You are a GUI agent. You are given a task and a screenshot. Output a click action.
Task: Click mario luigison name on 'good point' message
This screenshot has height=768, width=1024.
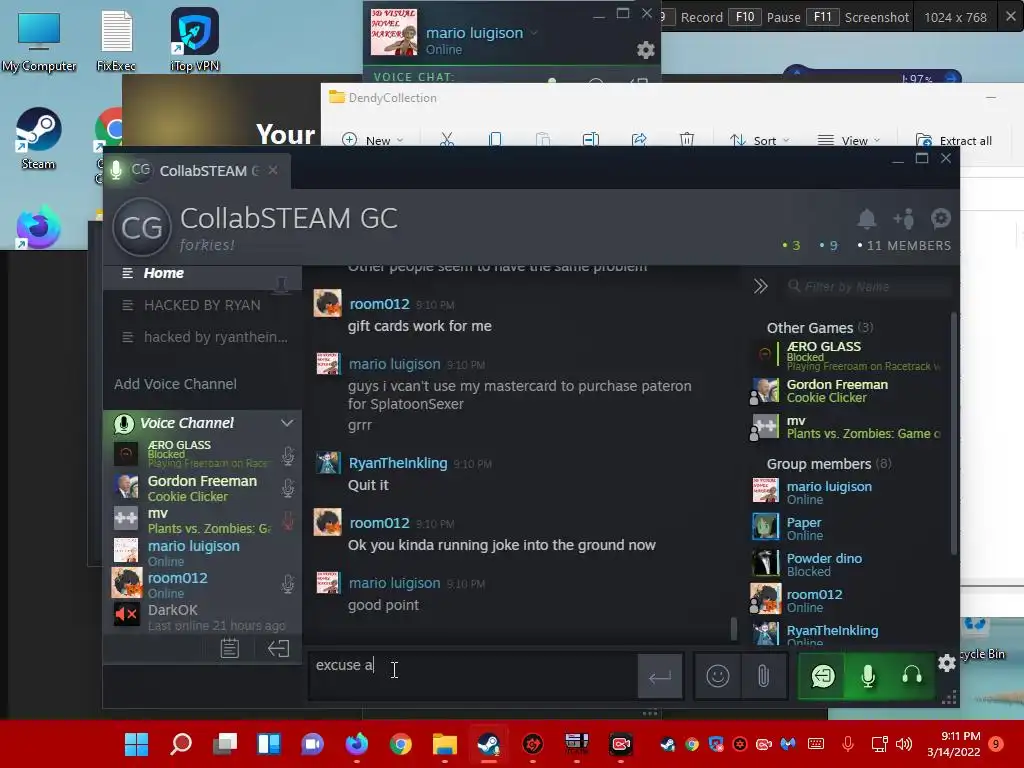coord(394,583)
